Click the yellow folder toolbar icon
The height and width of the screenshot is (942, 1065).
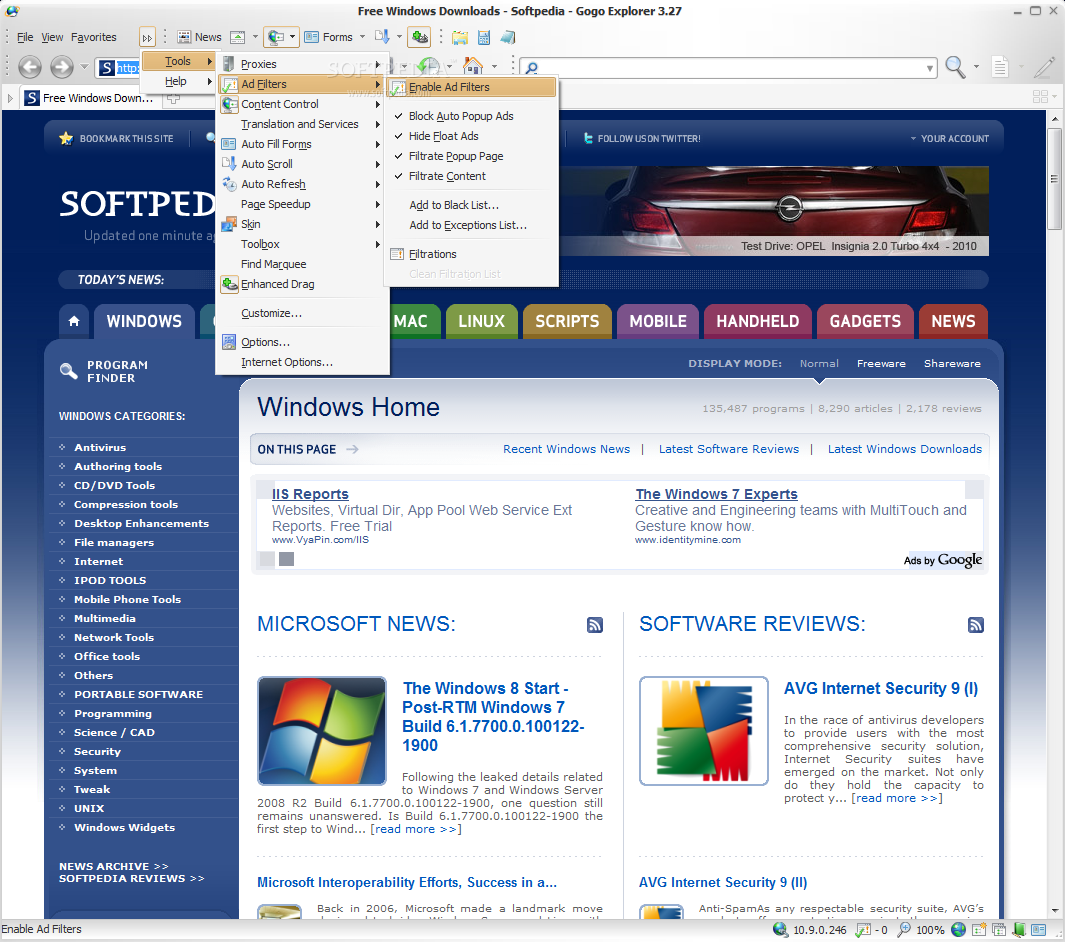click(x=460, y=37)
